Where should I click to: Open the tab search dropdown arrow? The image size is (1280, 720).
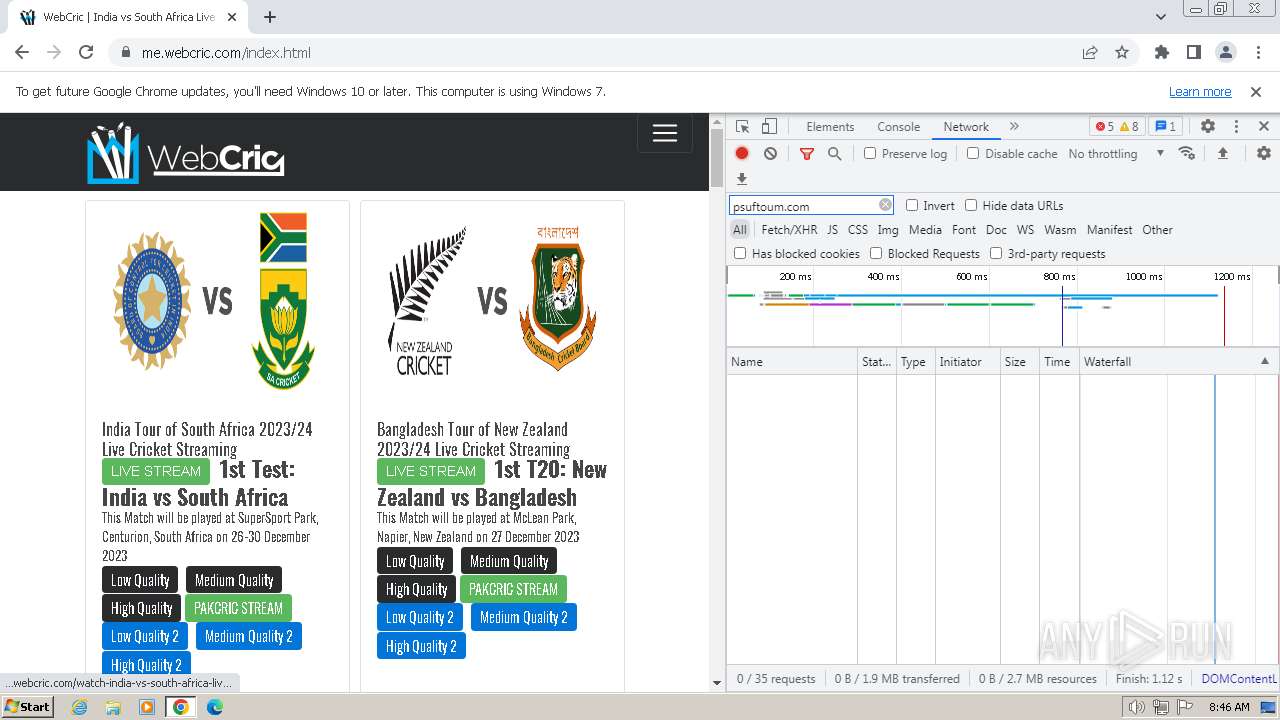click(x=1160, y=17)
